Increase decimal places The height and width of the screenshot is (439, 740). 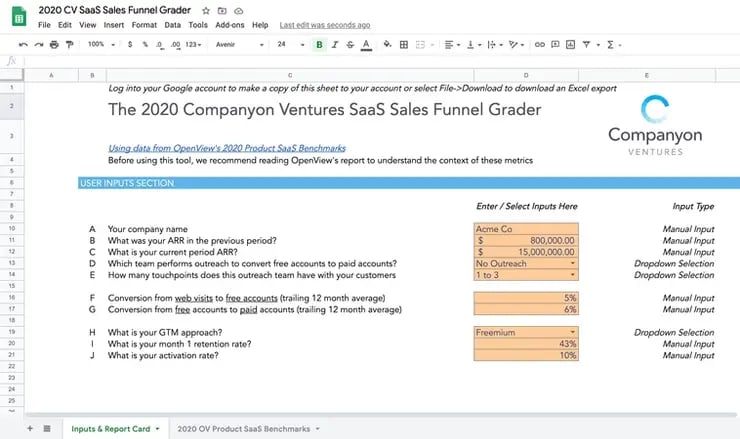176,44
